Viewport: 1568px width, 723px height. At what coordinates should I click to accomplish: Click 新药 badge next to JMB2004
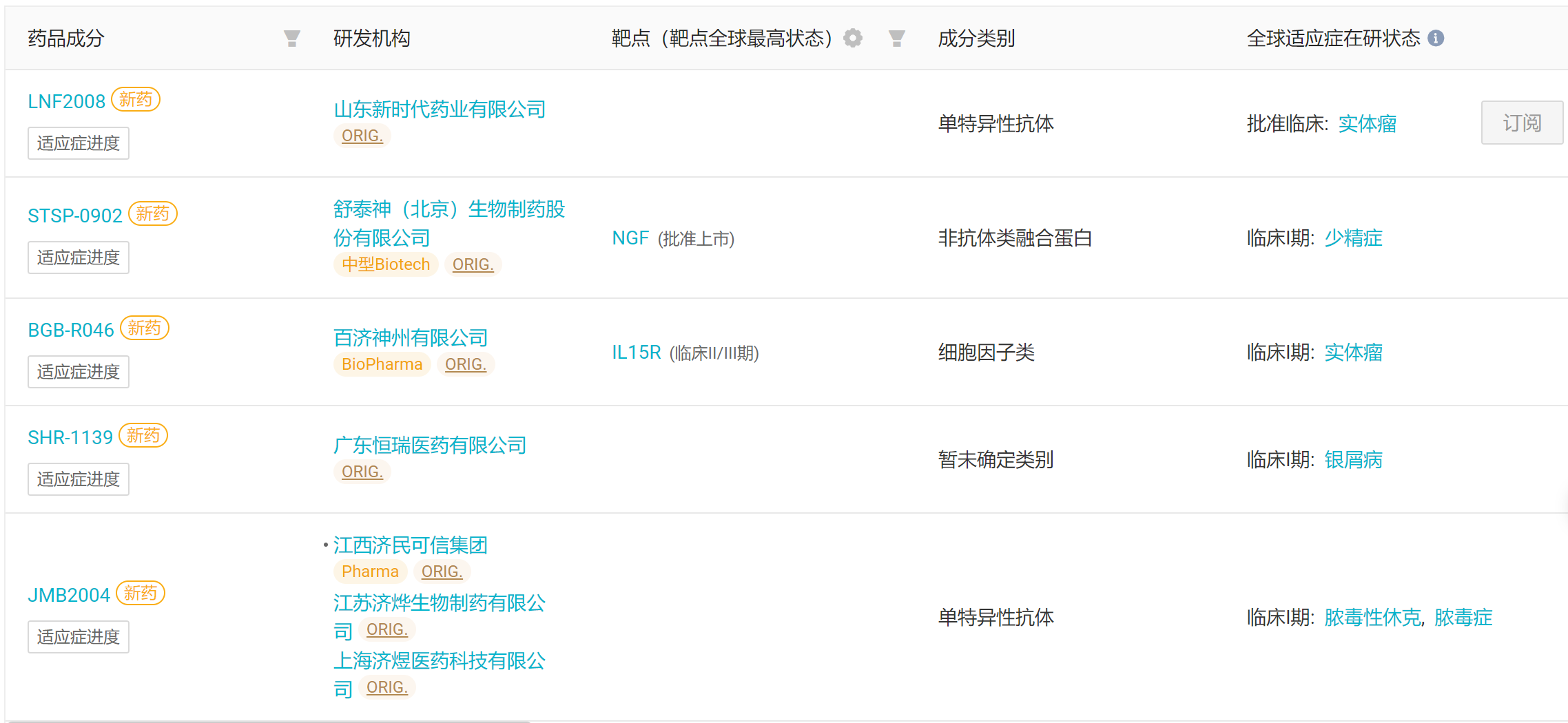141,594
